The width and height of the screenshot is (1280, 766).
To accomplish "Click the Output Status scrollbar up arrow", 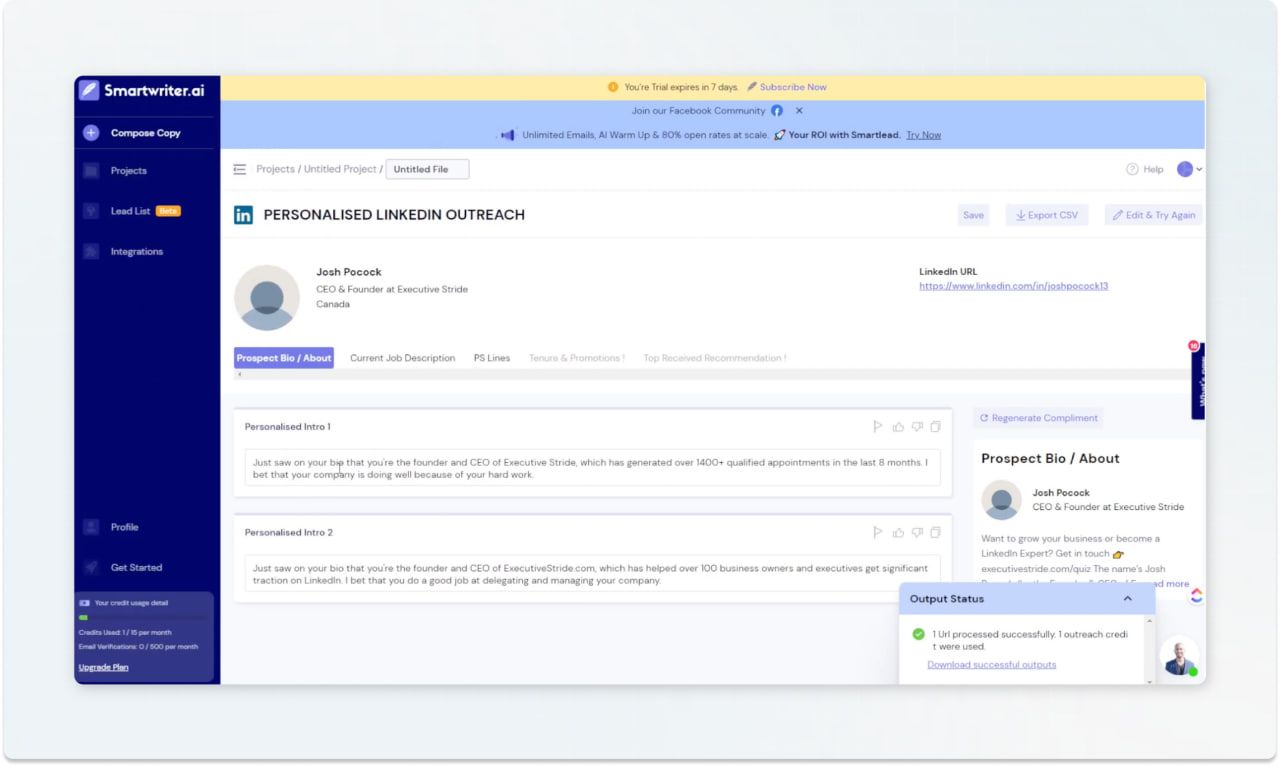I will [1150, 620].
